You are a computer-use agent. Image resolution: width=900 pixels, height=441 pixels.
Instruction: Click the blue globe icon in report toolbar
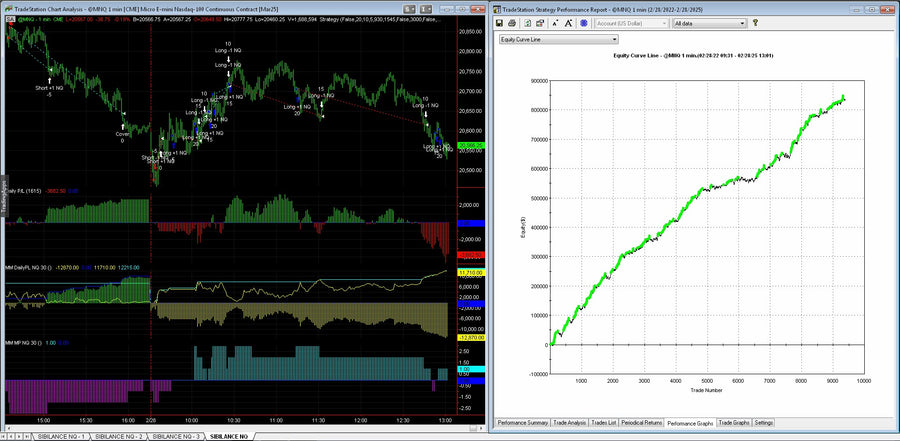click(x=583, y=23)
